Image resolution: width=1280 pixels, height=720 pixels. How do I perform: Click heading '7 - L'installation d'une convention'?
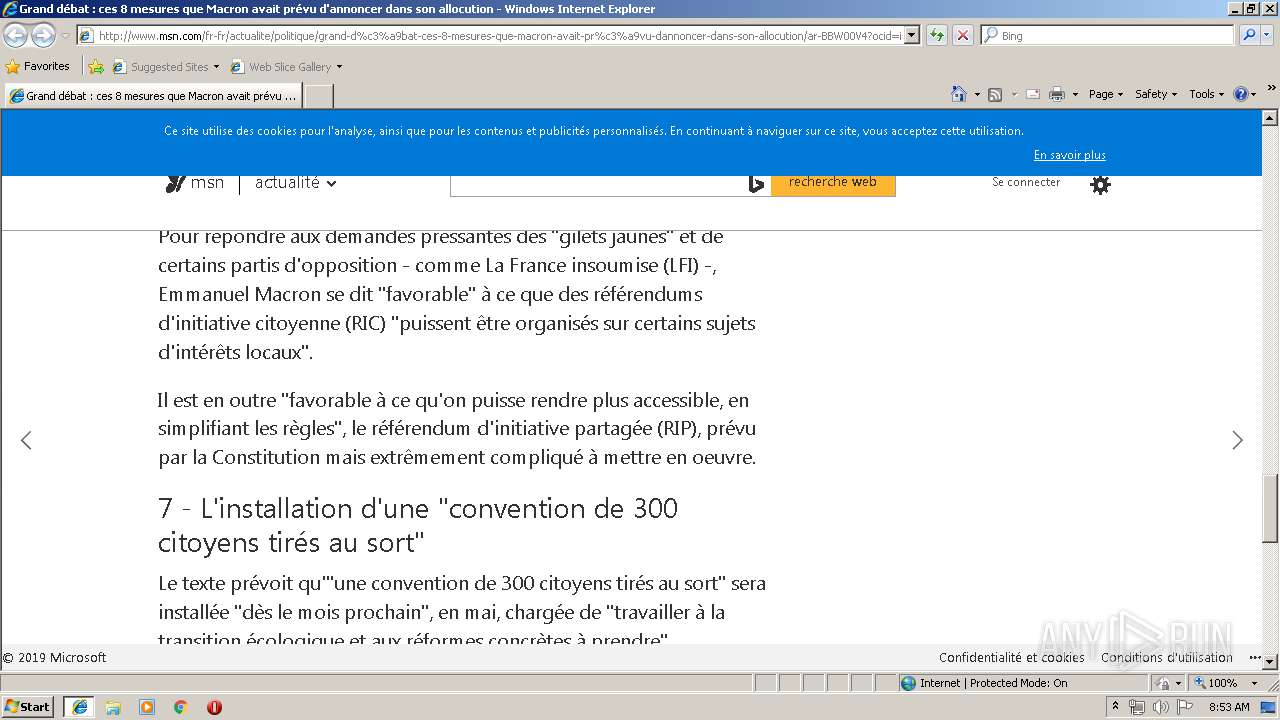point(418,525)
